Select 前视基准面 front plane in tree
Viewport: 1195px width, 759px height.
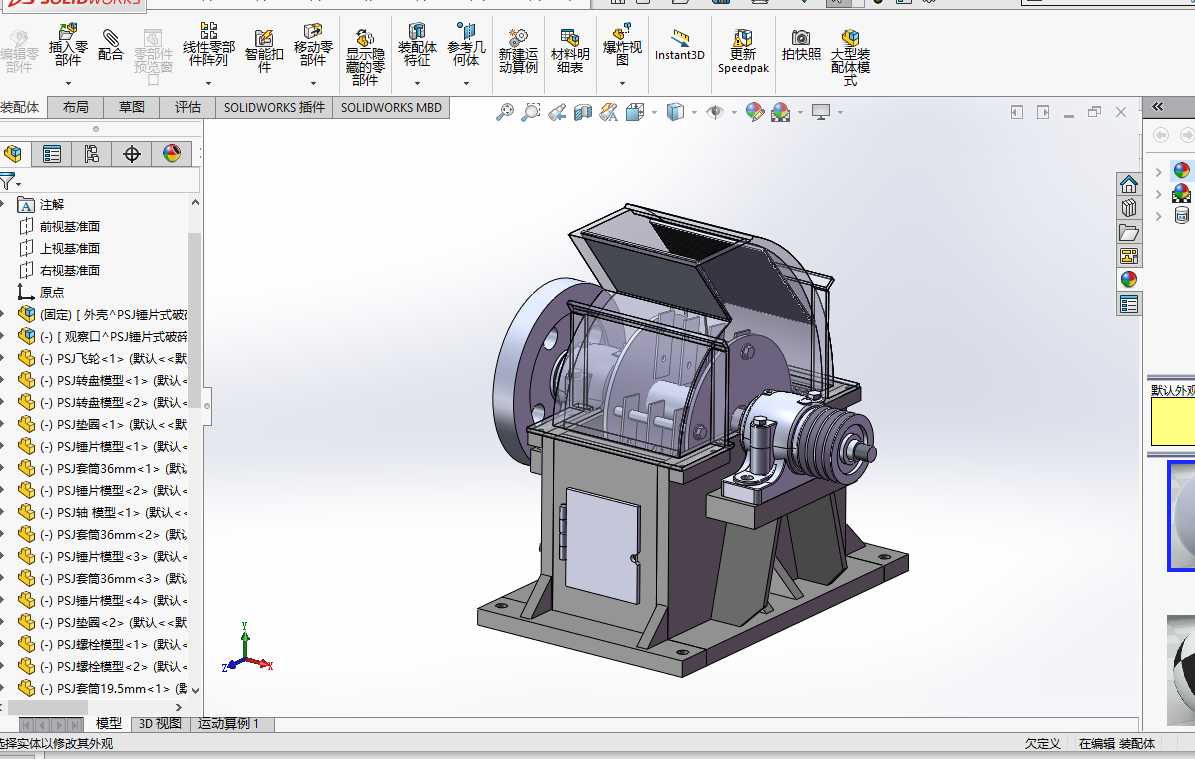point(69,226)
